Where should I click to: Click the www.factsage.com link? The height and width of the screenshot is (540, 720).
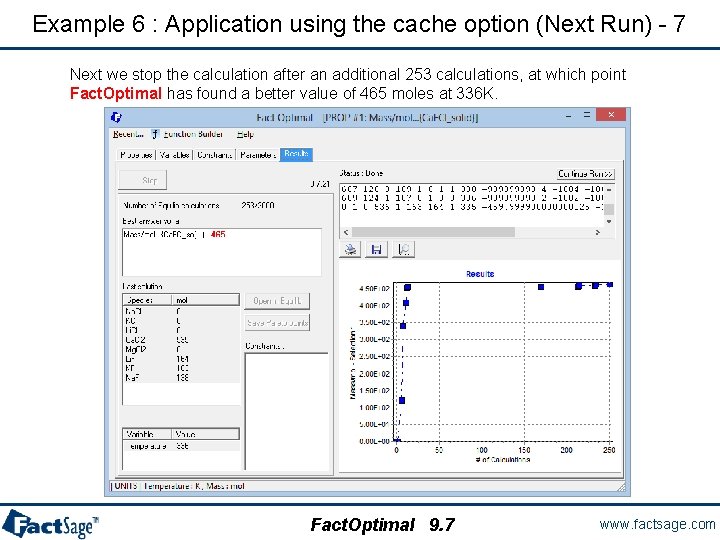pos(658,524)
